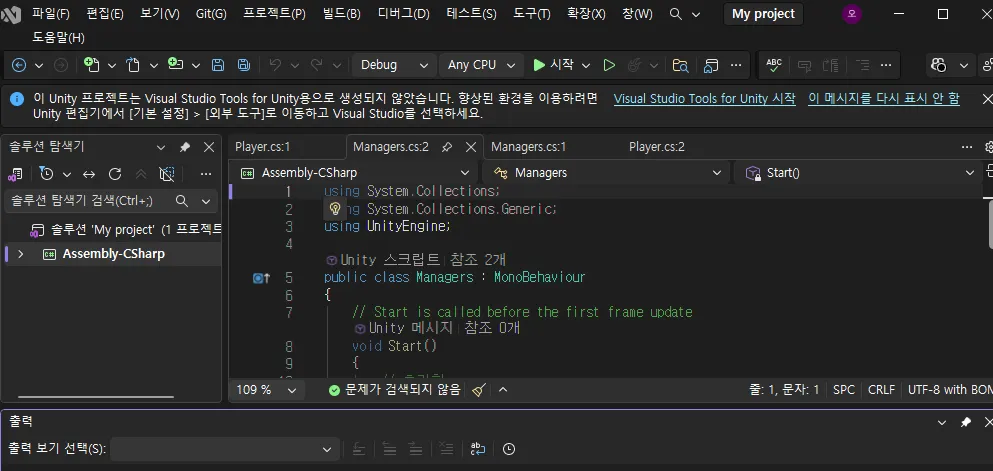Open the 출력 보기 선택 combo box

tap(224, 449)
